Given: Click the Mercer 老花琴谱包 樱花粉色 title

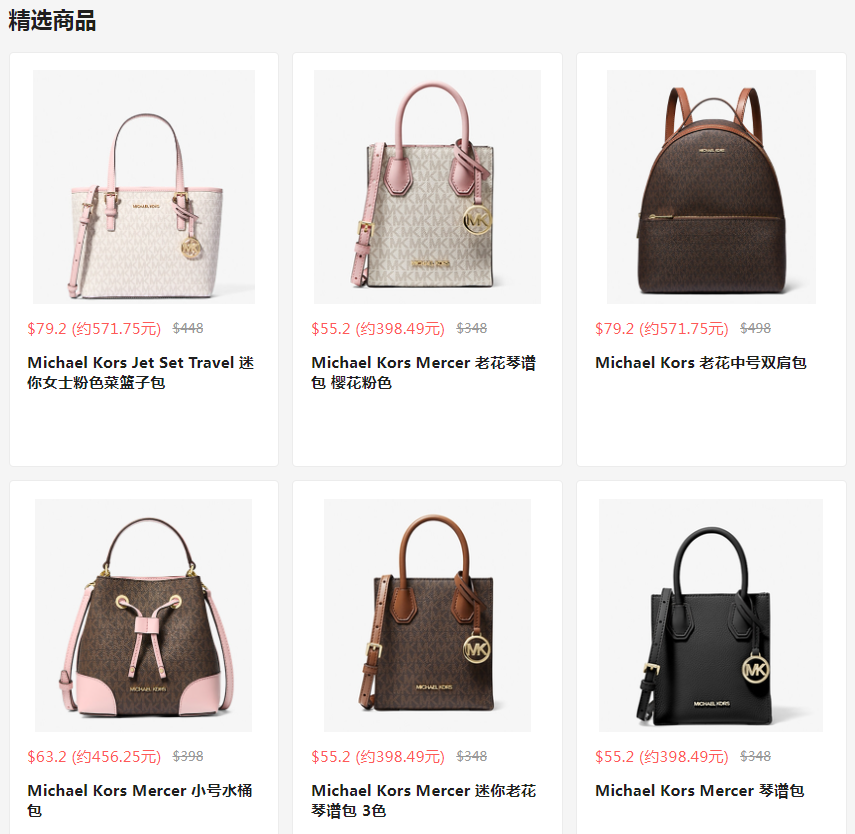Looking at the screenshot, I should [x=424, y=373].
